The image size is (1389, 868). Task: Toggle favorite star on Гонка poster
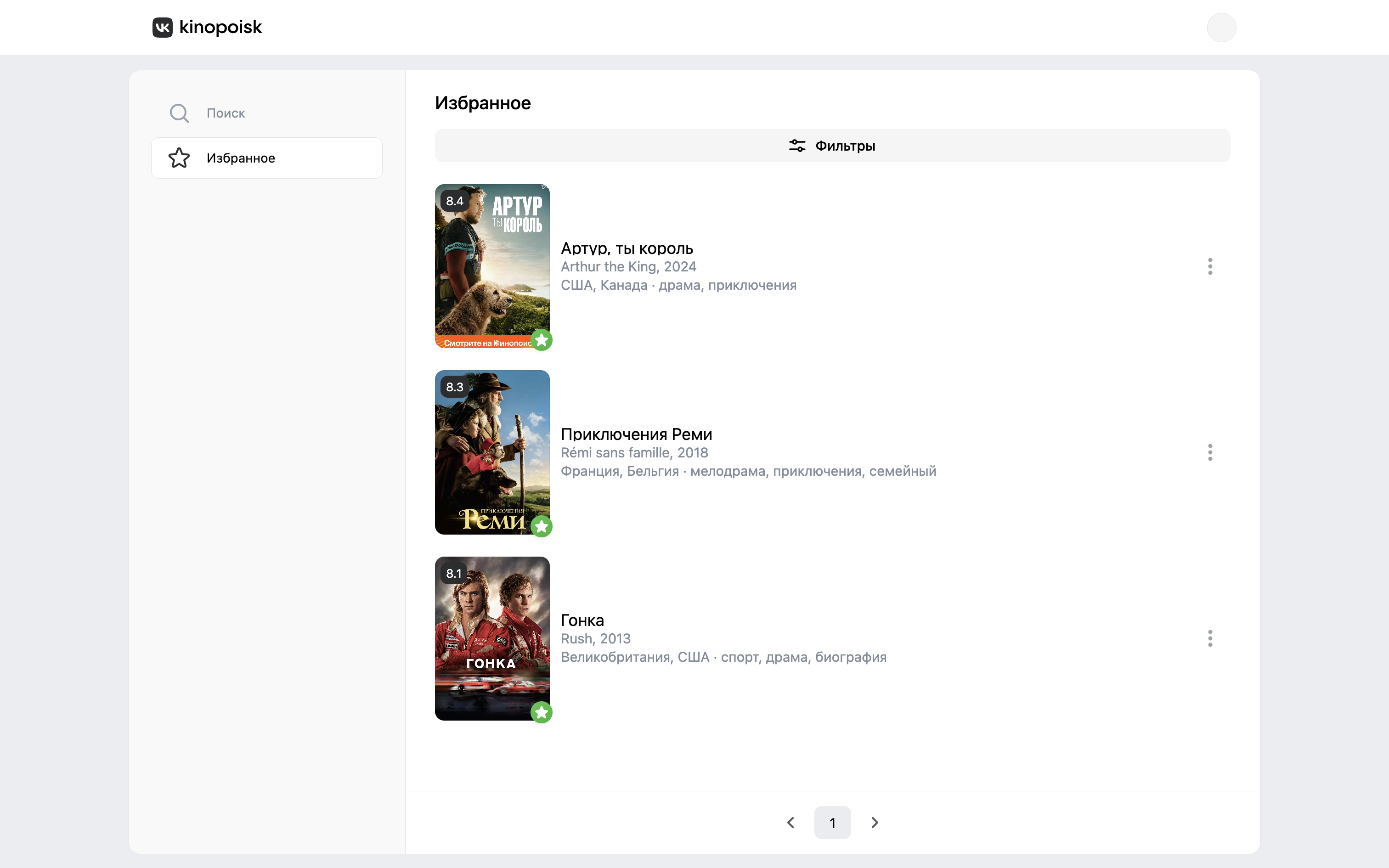(541, 712)
